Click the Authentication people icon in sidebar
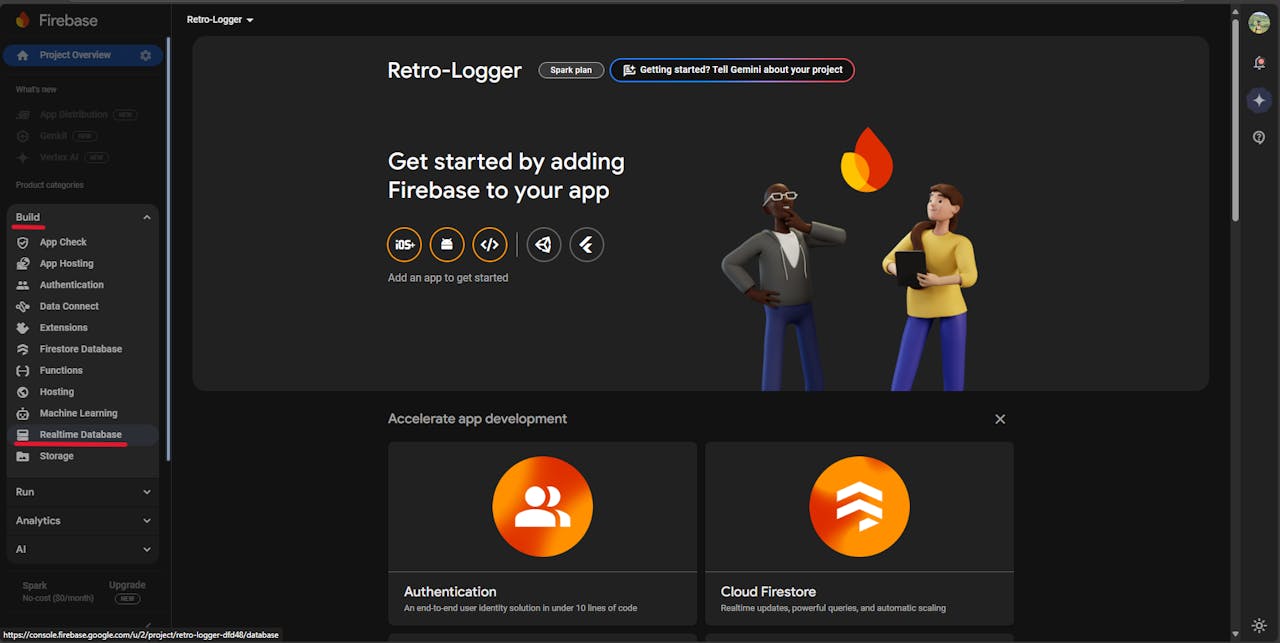The width and height of the screenshot is (1280, 643). [23, 285]
